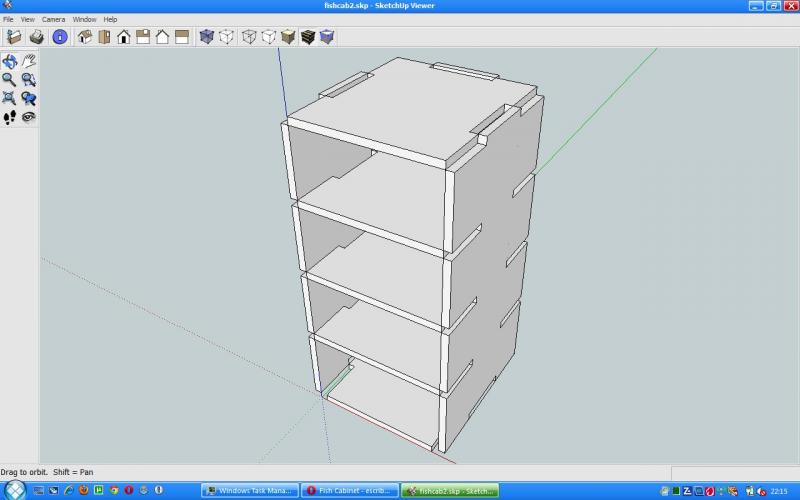Viewport: 800px width, 500px height.
Task: Print the model using the printer icon
Action: (37, 37)
